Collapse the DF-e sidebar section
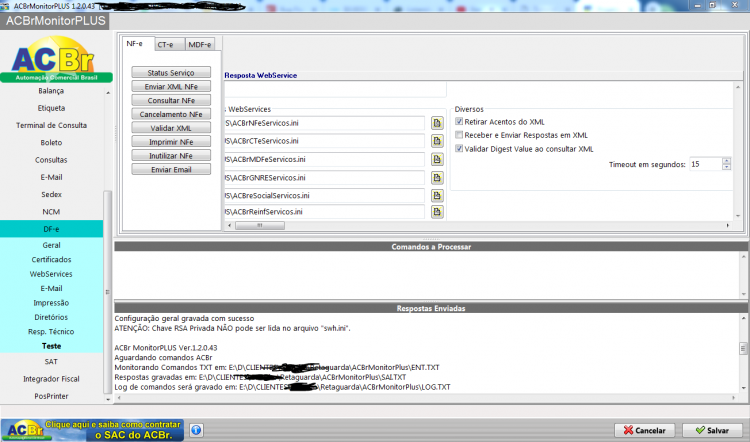Screen dimensions: 750x442 pyautogui.click(x=51, y=229)
